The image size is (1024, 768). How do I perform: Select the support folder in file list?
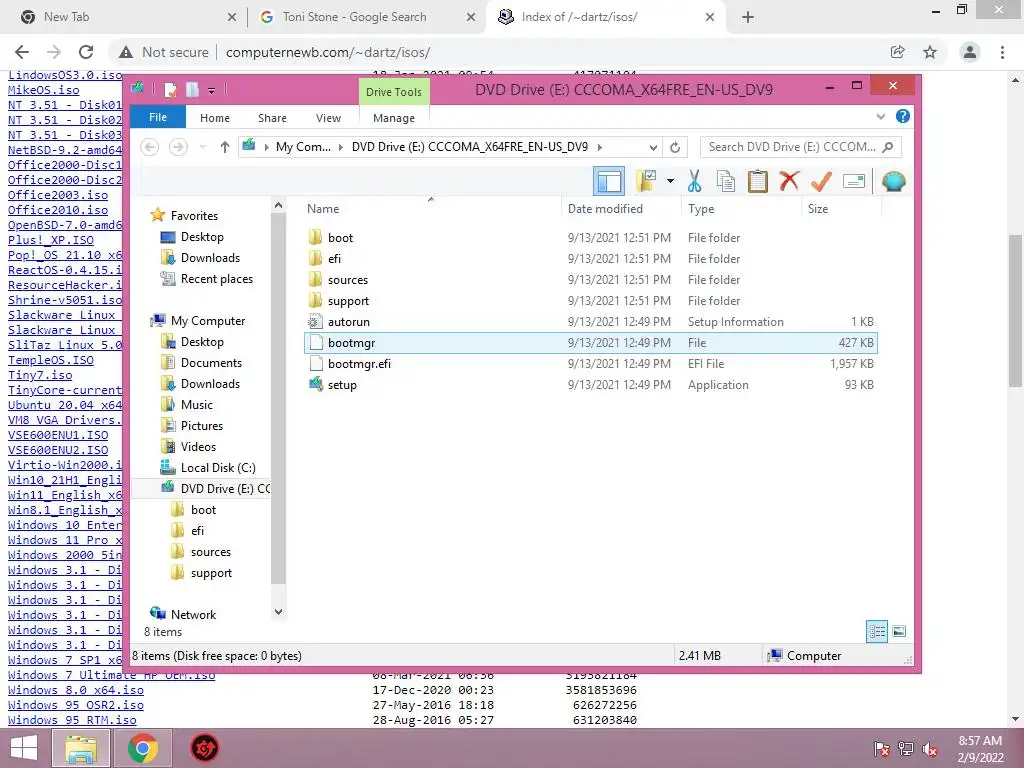[x=591, y=300]
